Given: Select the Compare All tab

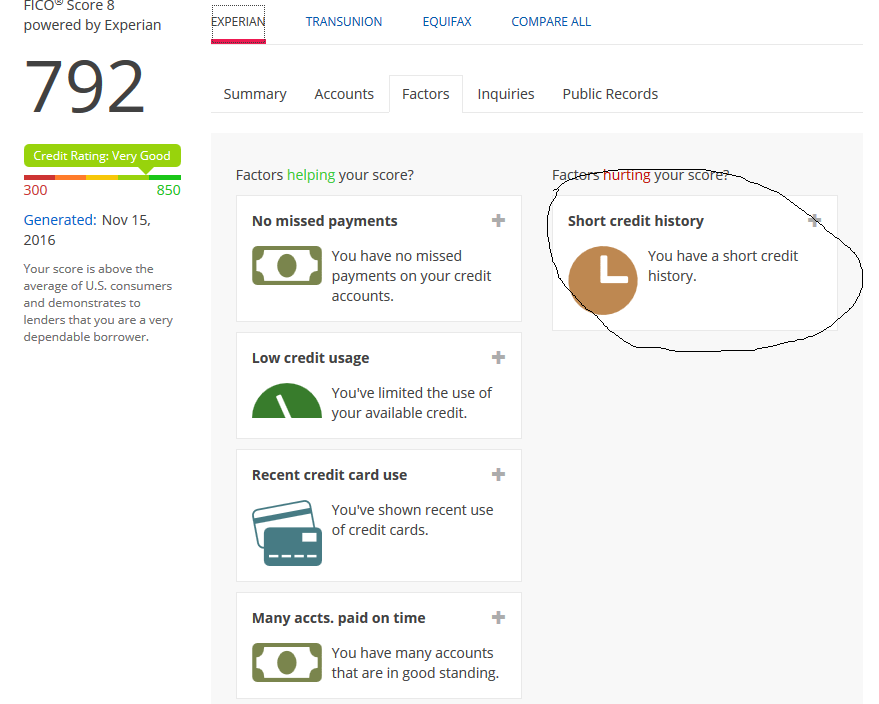Looking at the screenshot, I should 550,22.
